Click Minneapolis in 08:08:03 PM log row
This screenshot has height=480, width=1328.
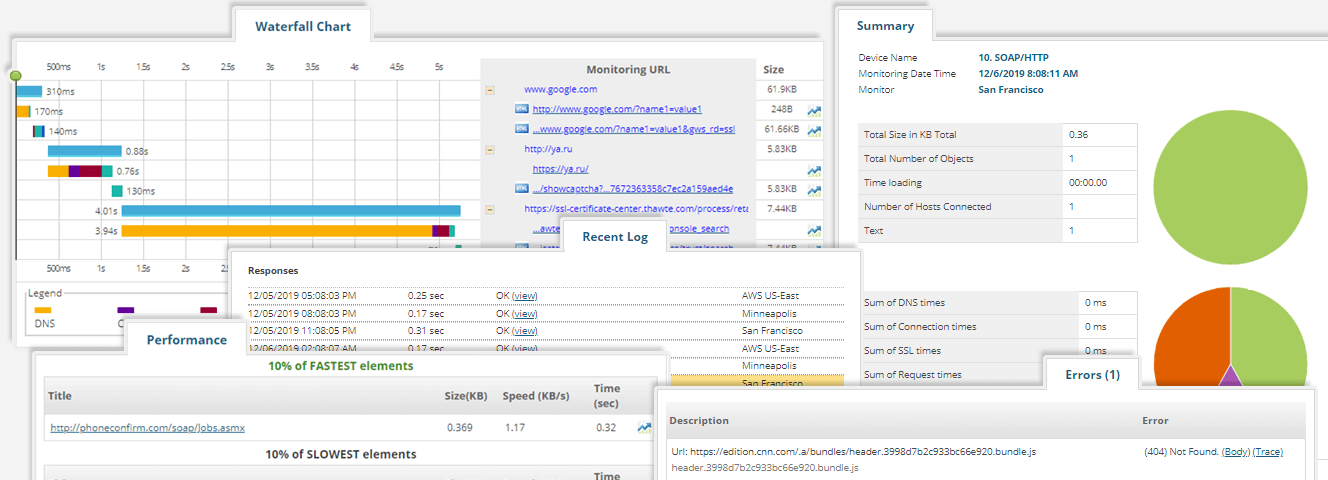[767, 313]
